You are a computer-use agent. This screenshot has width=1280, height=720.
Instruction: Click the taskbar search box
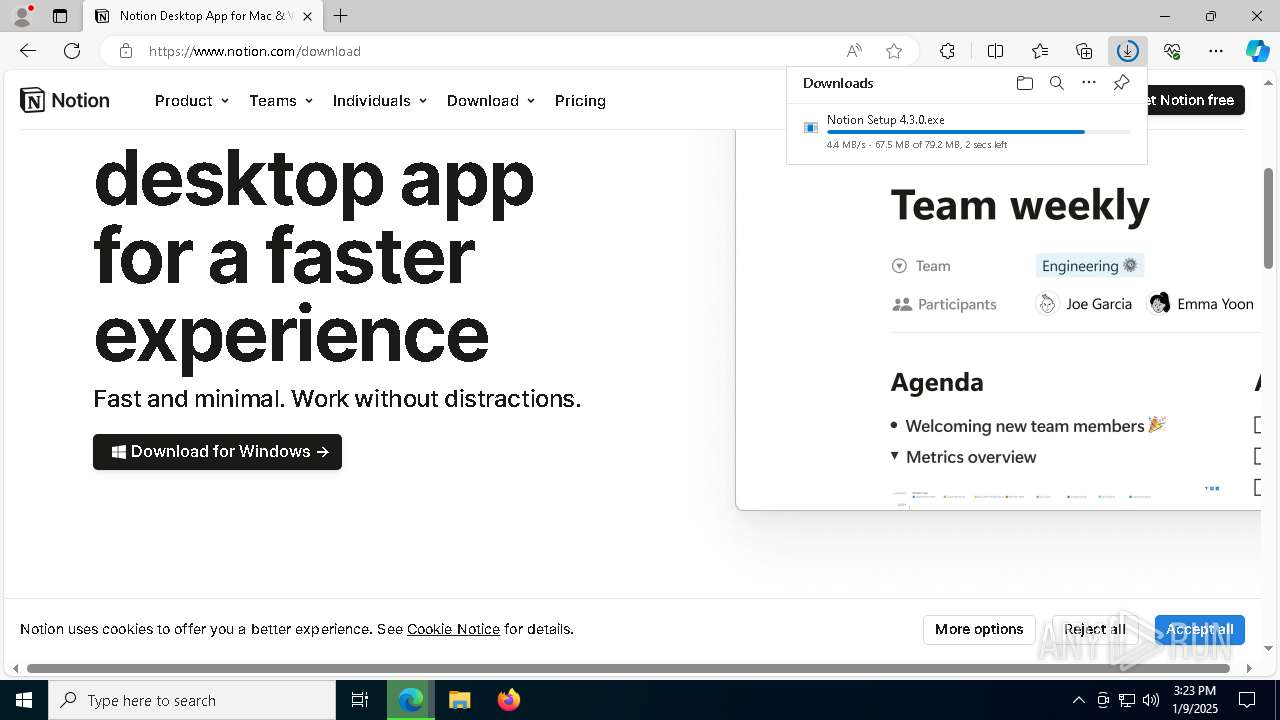192,700
